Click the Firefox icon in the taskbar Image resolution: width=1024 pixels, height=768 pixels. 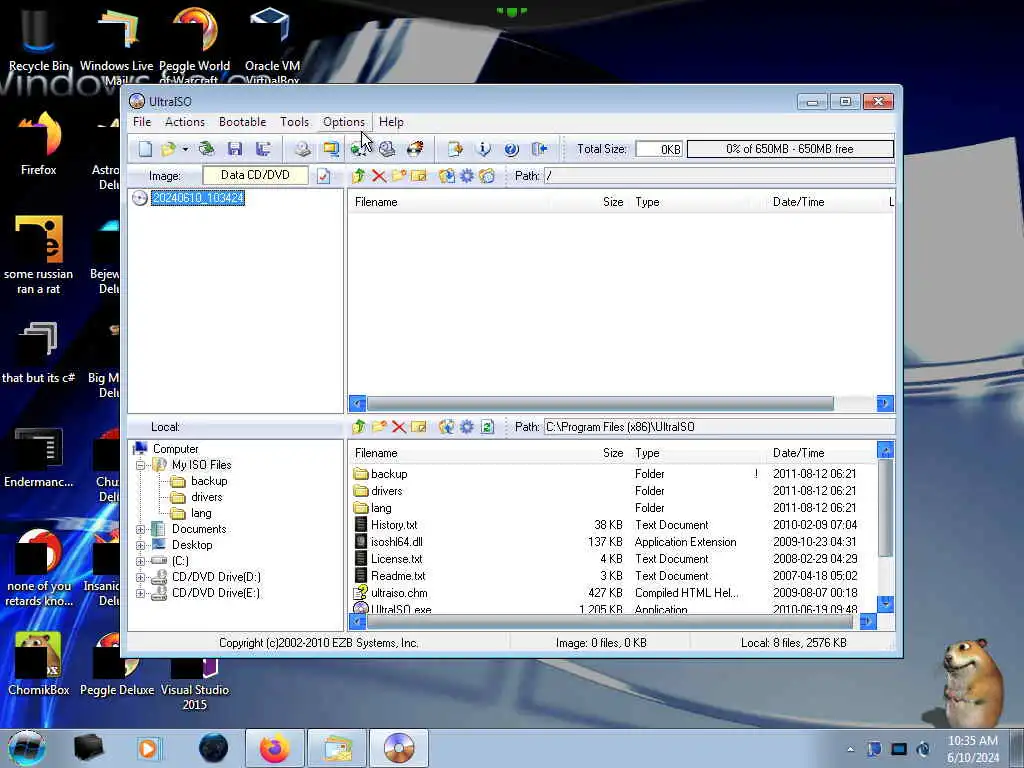click(274, 748)
